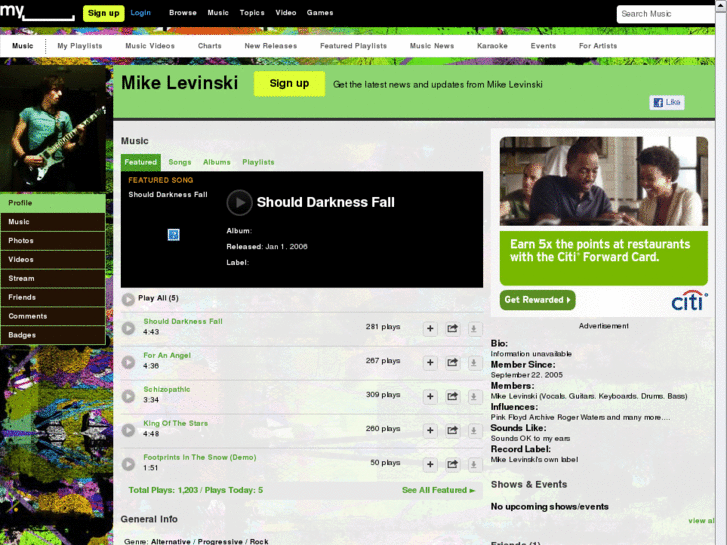Open the See All Featured link
727x545 pixels.
coord(439,490)
